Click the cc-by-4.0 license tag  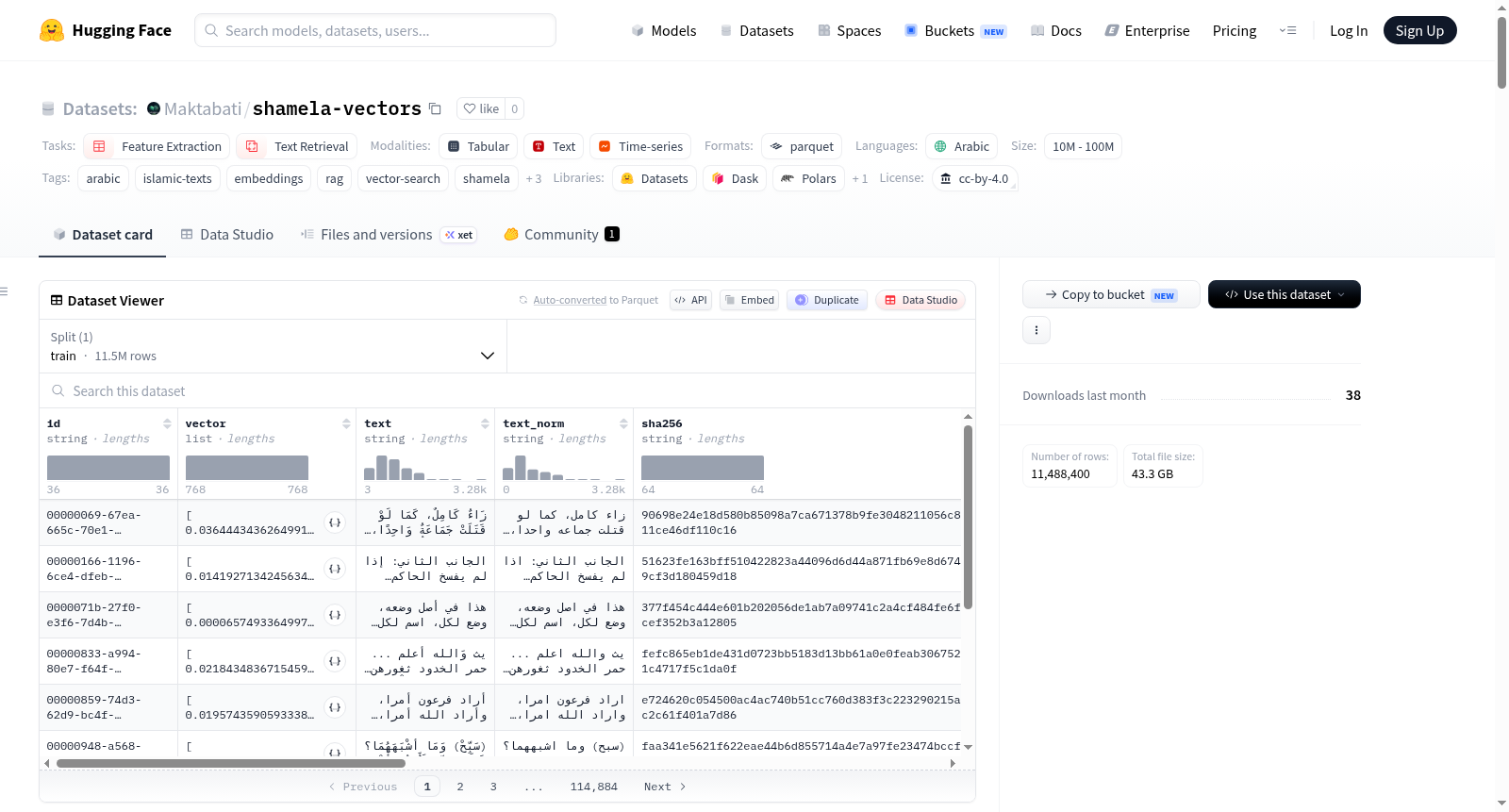[974, 178]
